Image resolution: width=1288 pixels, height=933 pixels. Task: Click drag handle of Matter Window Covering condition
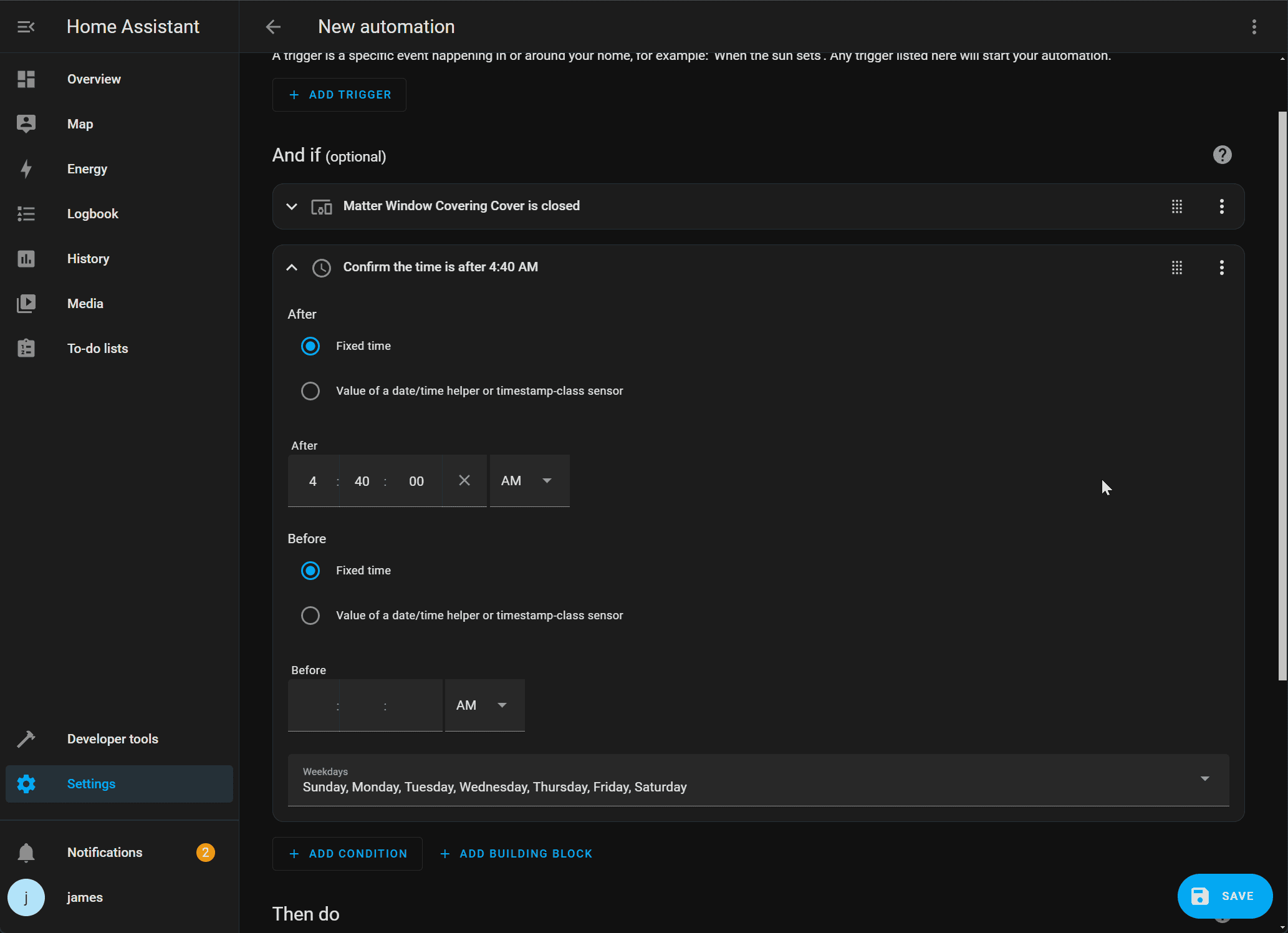(x=1176, y=206)
